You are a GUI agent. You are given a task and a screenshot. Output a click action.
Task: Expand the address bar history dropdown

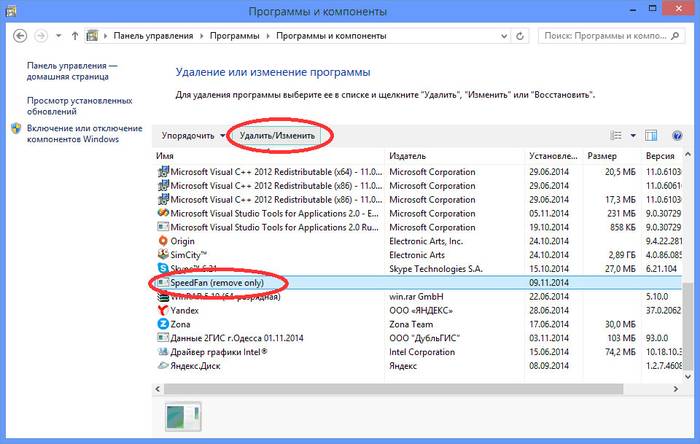(505, 35)
